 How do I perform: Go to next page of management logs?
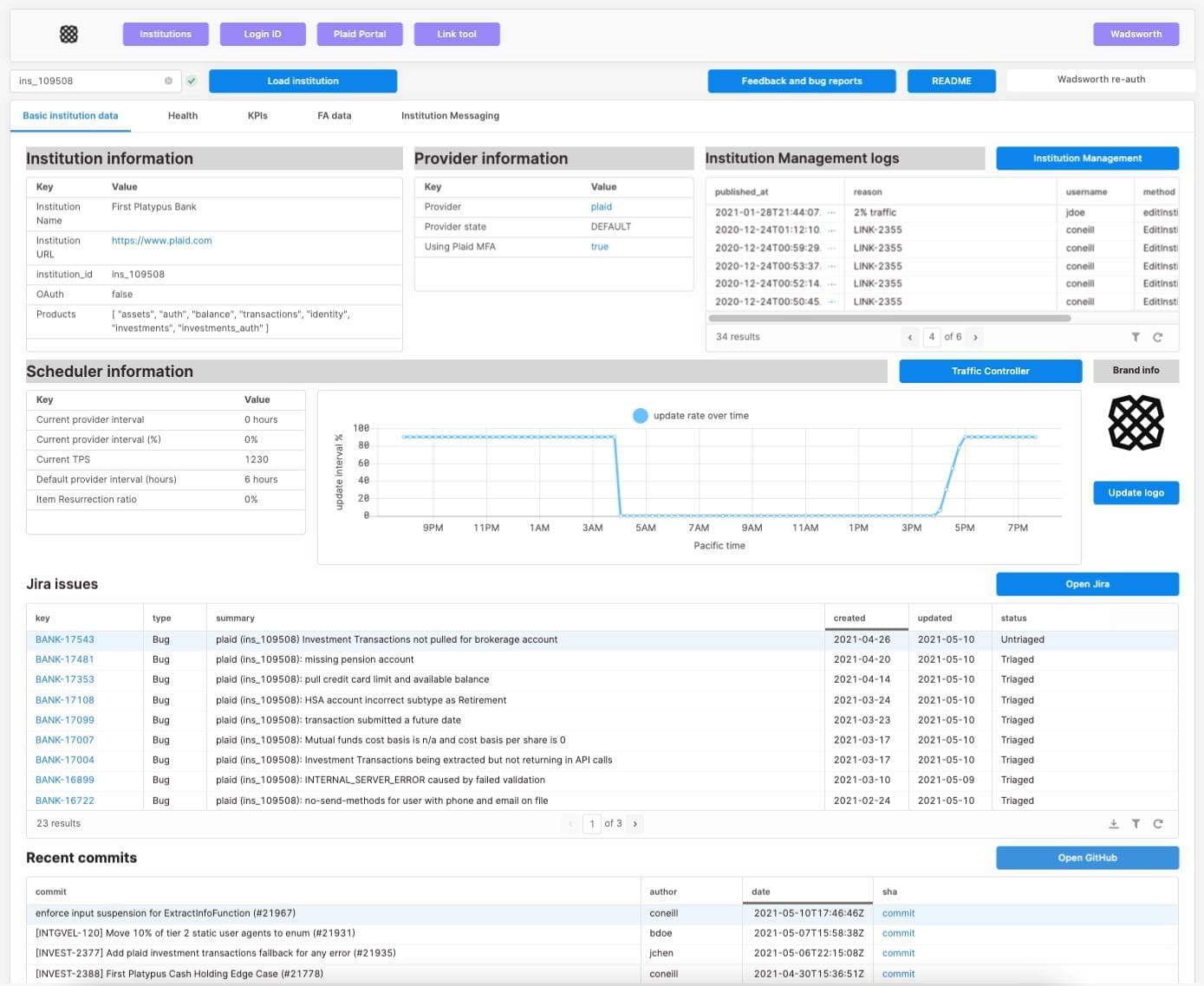pos(975,337)
